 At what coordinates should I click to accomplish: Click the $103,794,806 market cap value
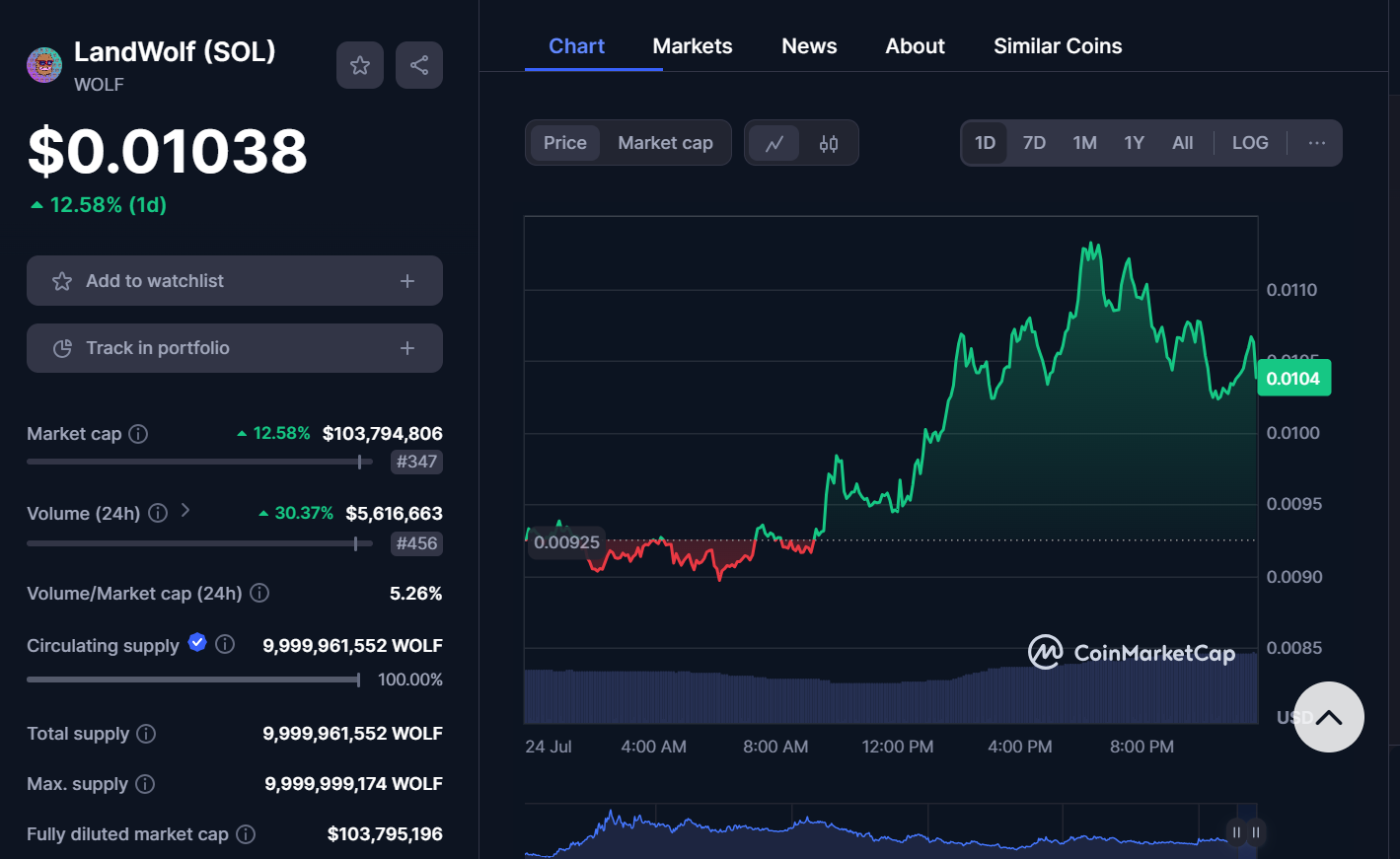pyautogui.click(x=383, y=434)
